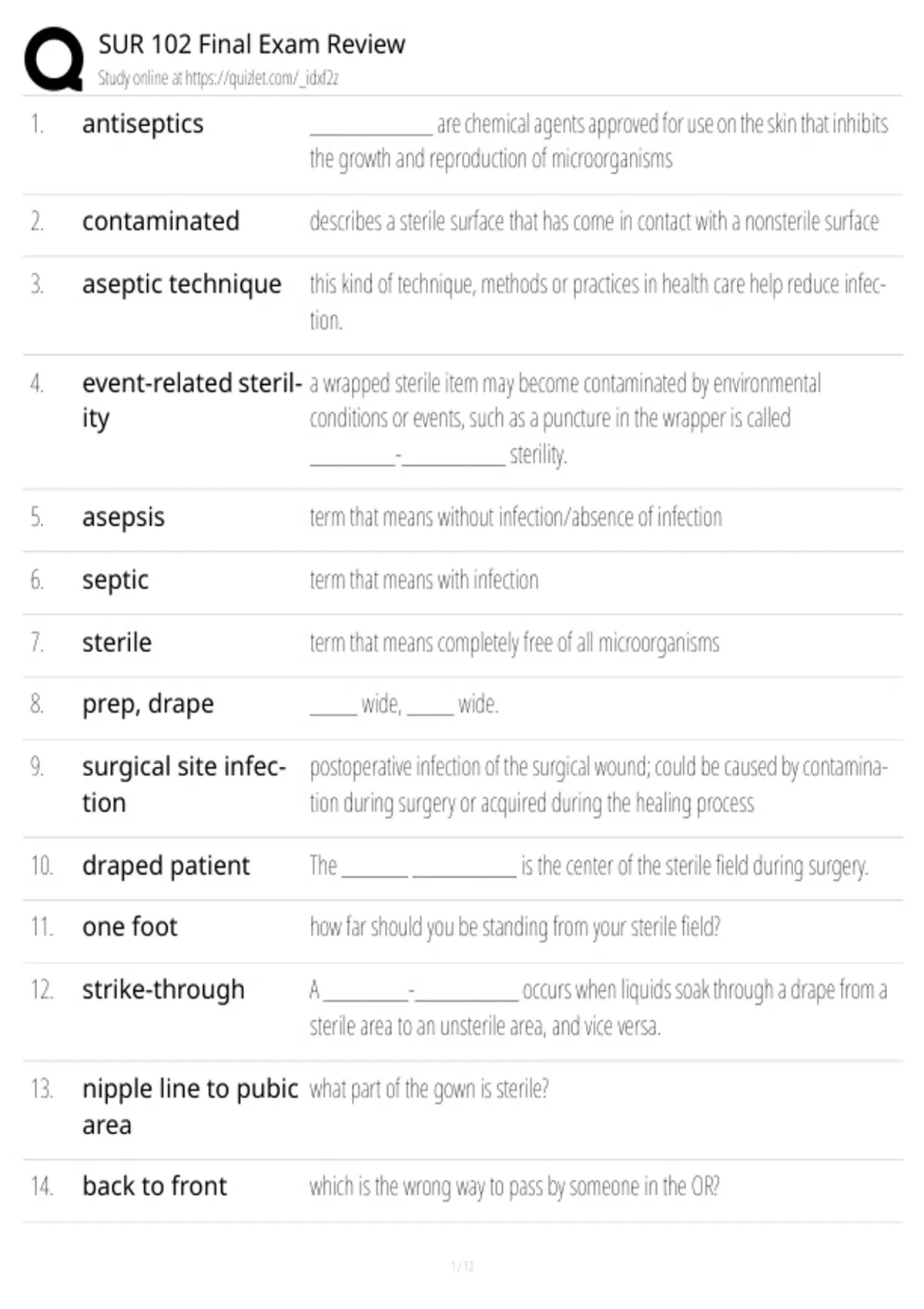The width and height of the screenshot is (924, 1309).
Task: Select the 'strike-through' term
Action: [x=163, y=989]
